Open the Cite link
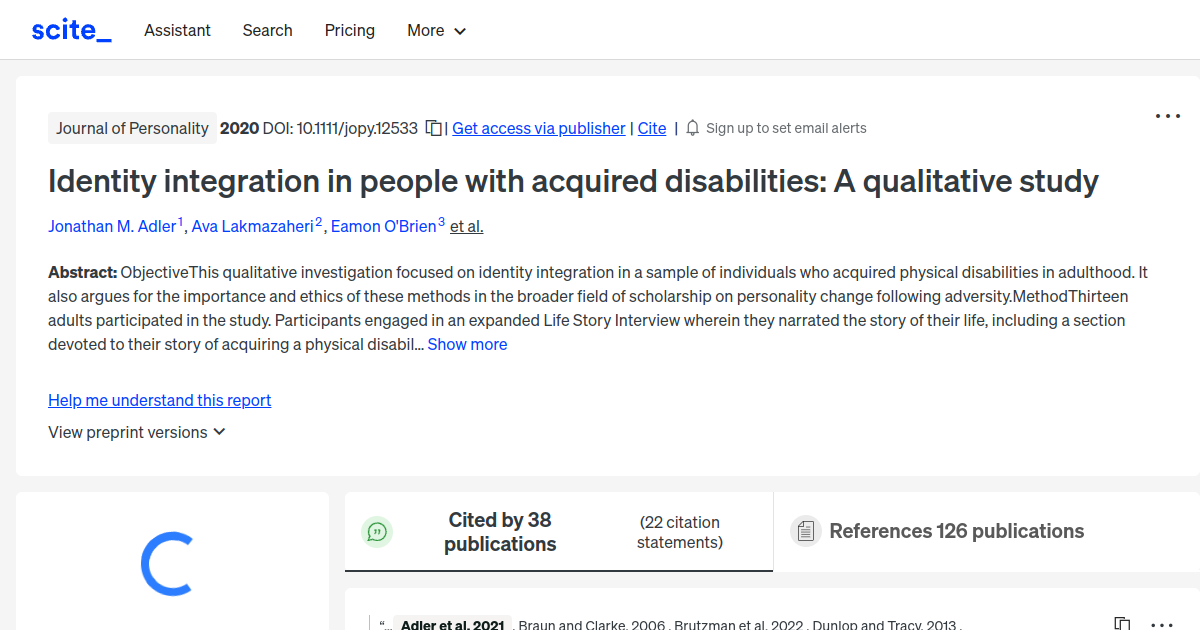The width and height of the screenshot is (1200, 630). pos(651,128)
